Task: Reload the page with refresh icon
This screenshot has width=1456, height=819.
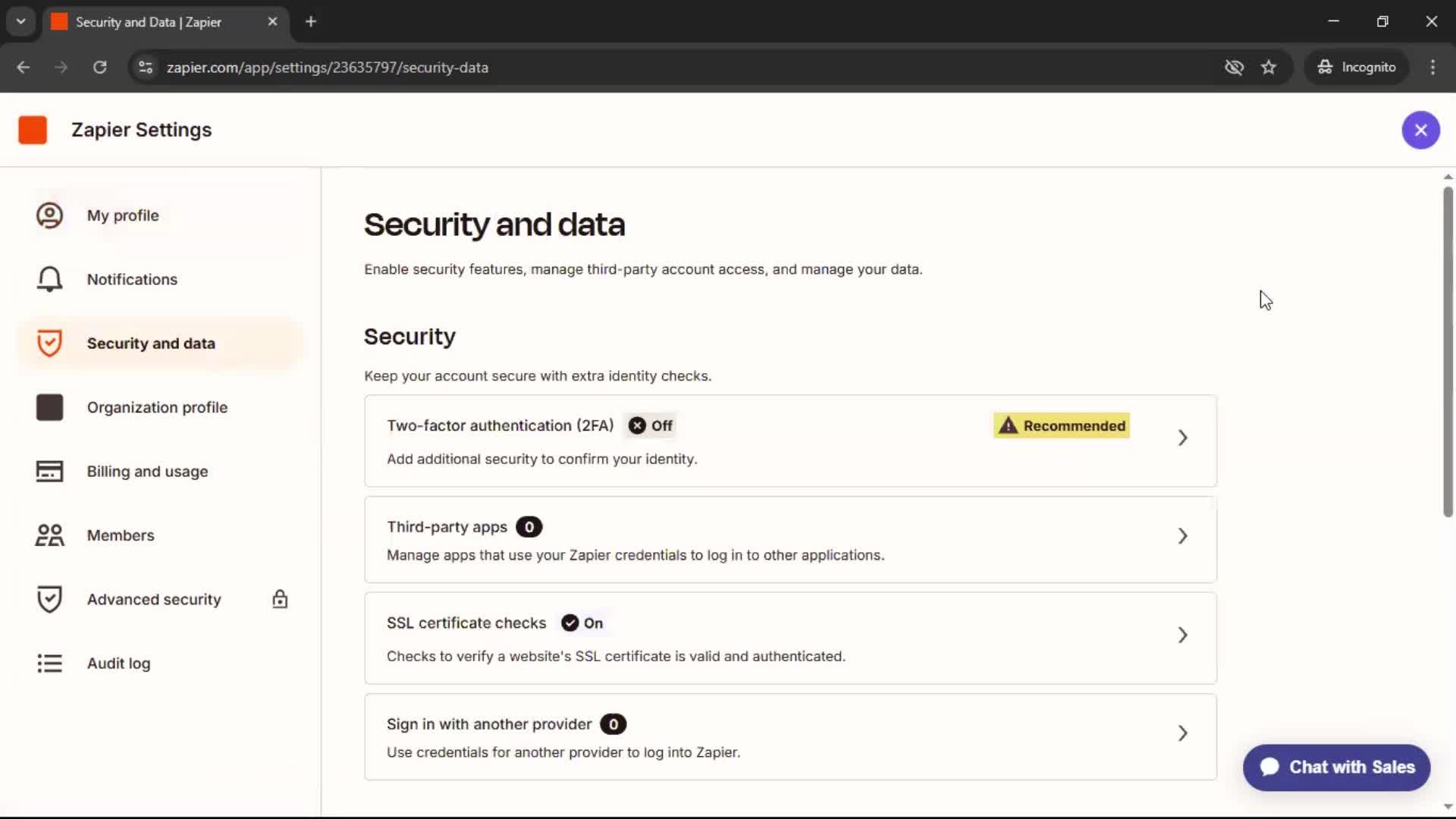Action: click(100, 67)
